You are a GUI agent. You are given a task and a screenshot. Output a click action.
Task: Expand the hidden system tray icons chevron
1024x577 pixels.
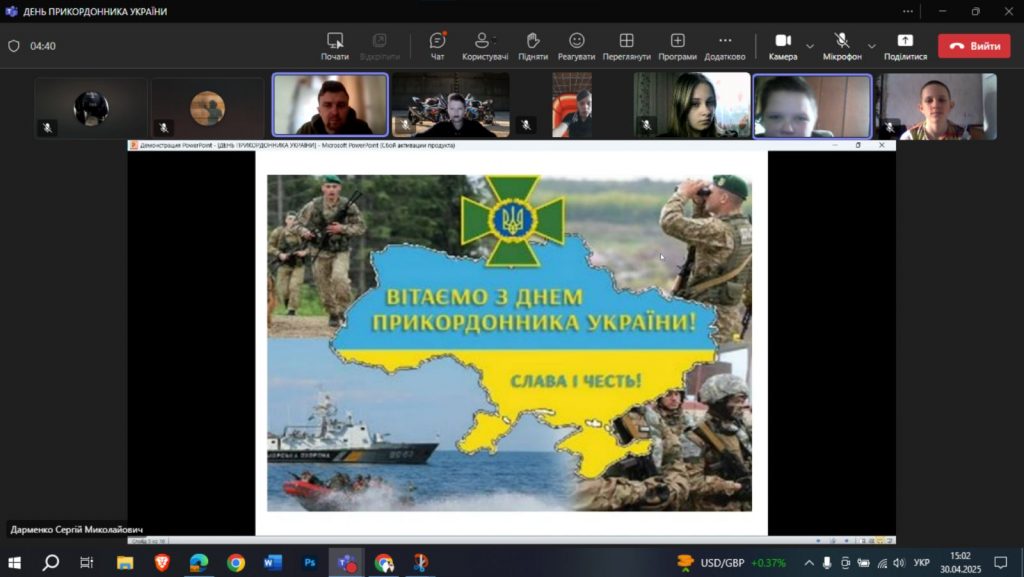tap(808, 563)
